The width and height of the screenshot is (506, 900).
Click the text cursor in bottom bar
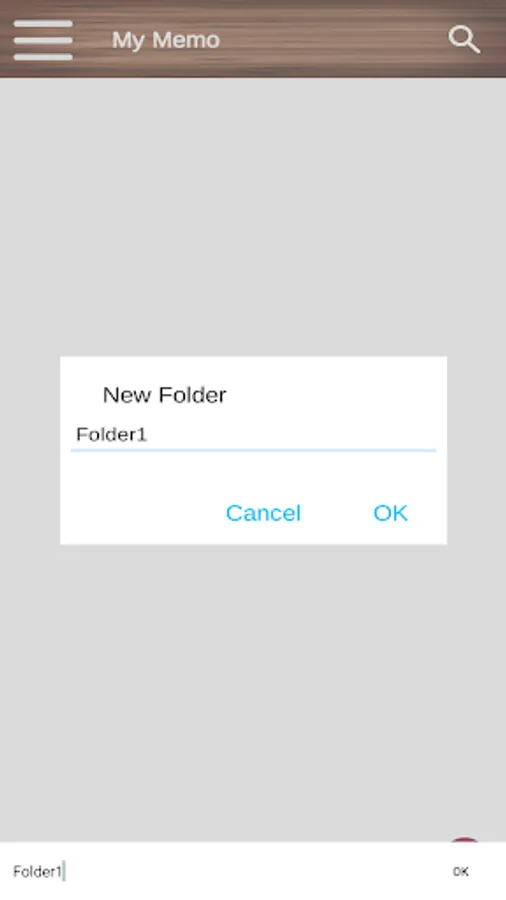[64, 871]
